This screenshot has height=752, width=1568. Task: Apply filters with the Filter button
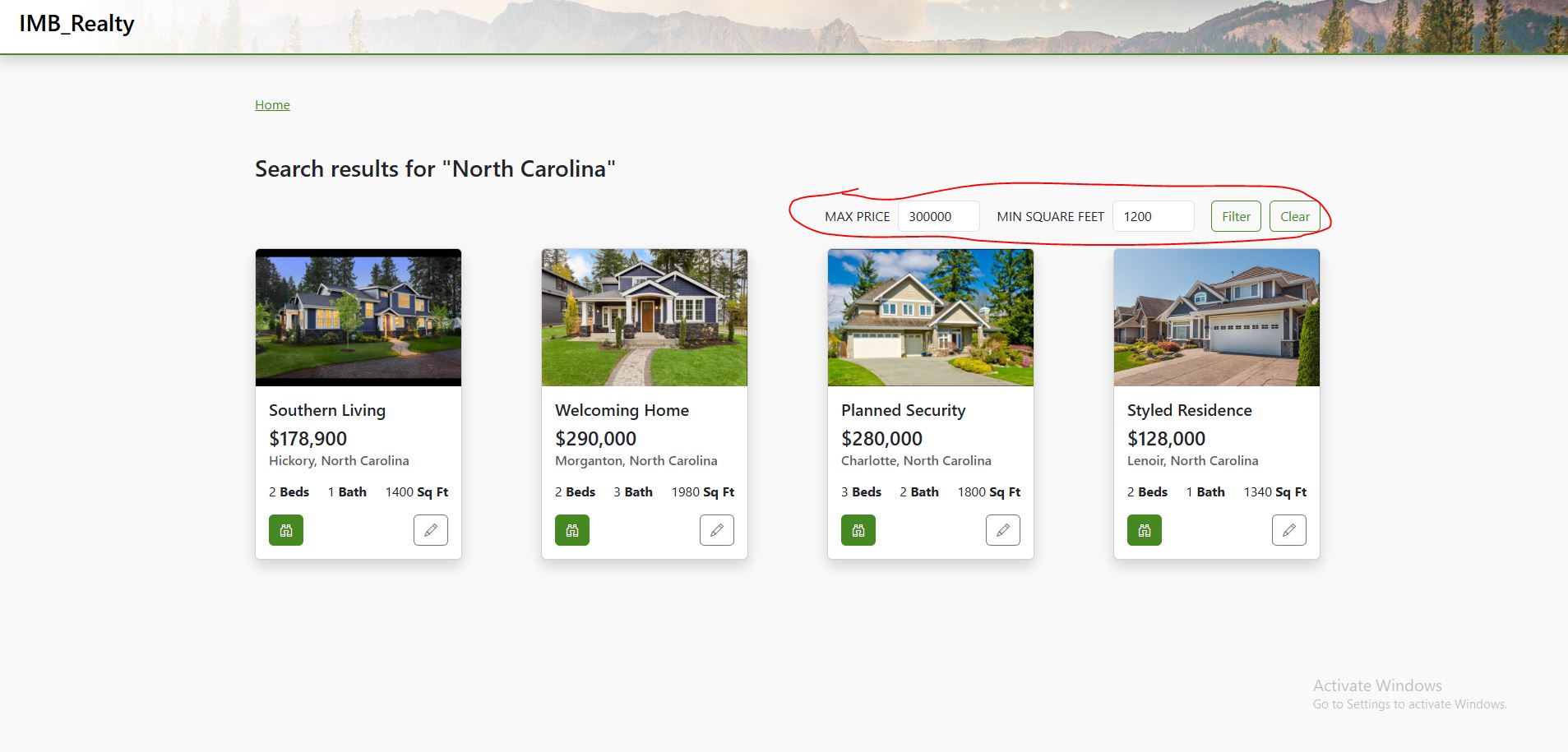point(1236,216)
